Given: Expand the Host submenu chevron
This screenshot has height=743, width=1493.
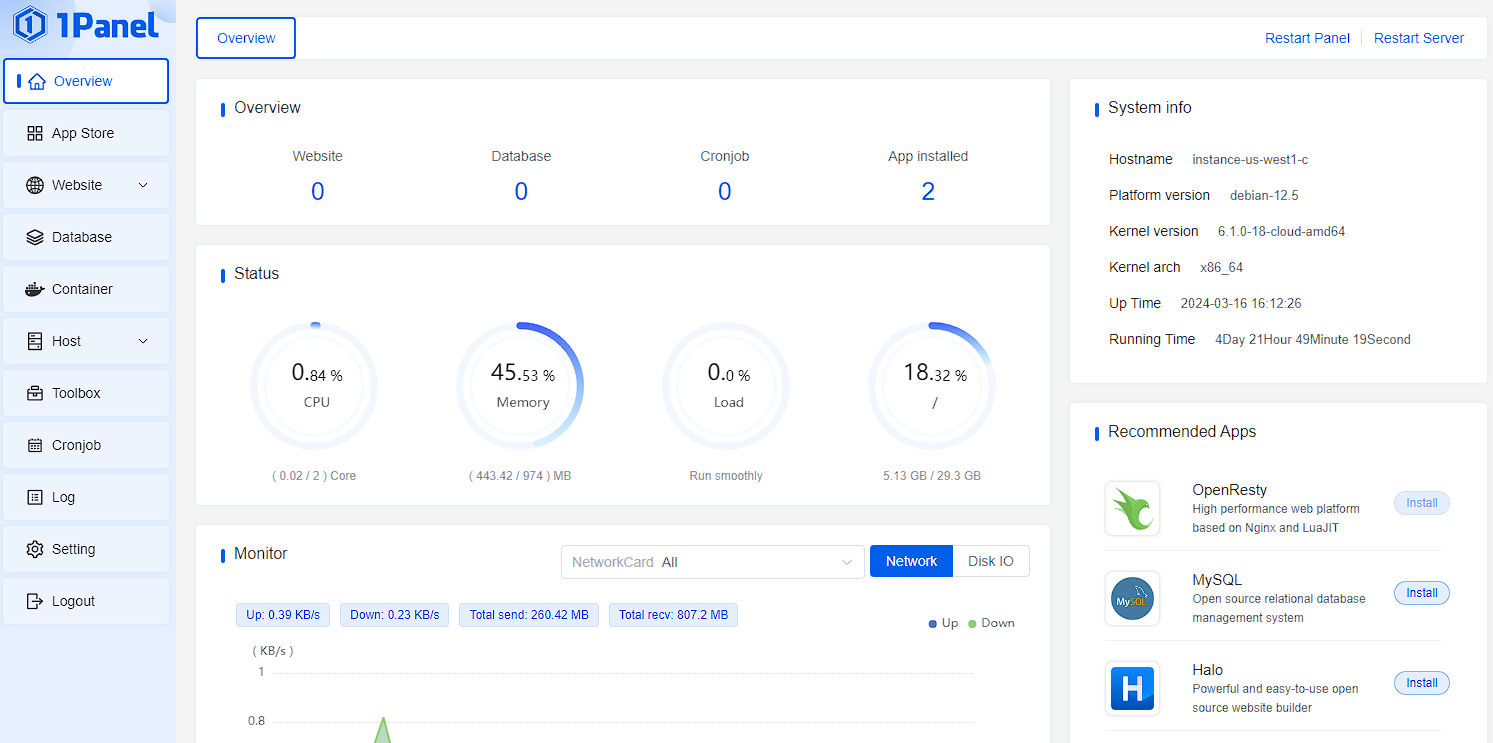Looking at the screenshot, I should pos(143,341).
